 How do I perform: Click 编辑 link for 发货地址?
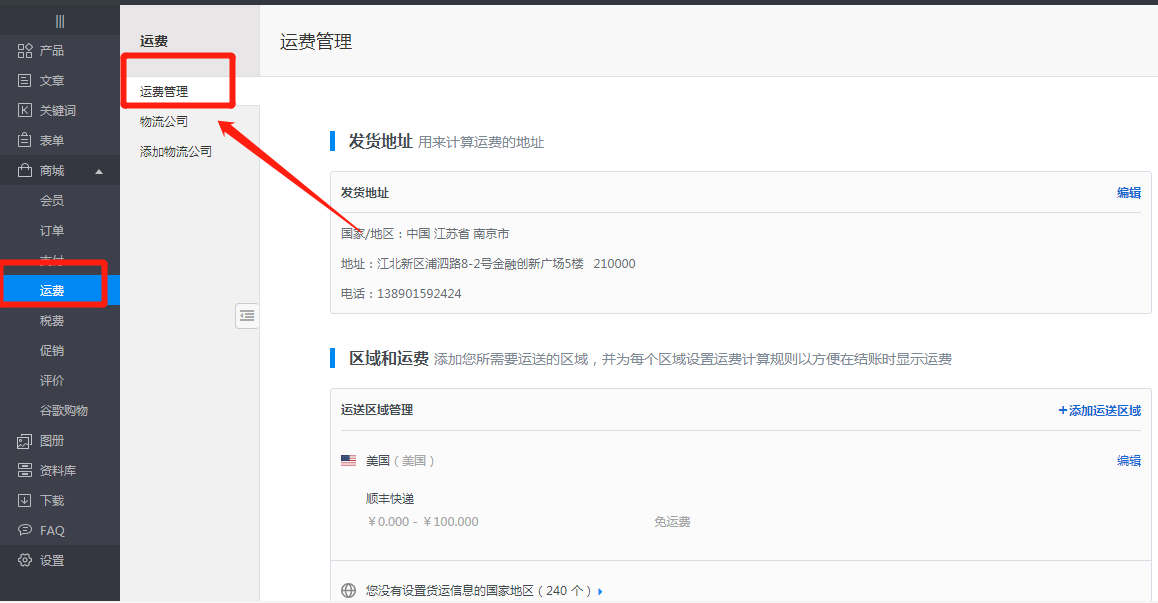1128,193
